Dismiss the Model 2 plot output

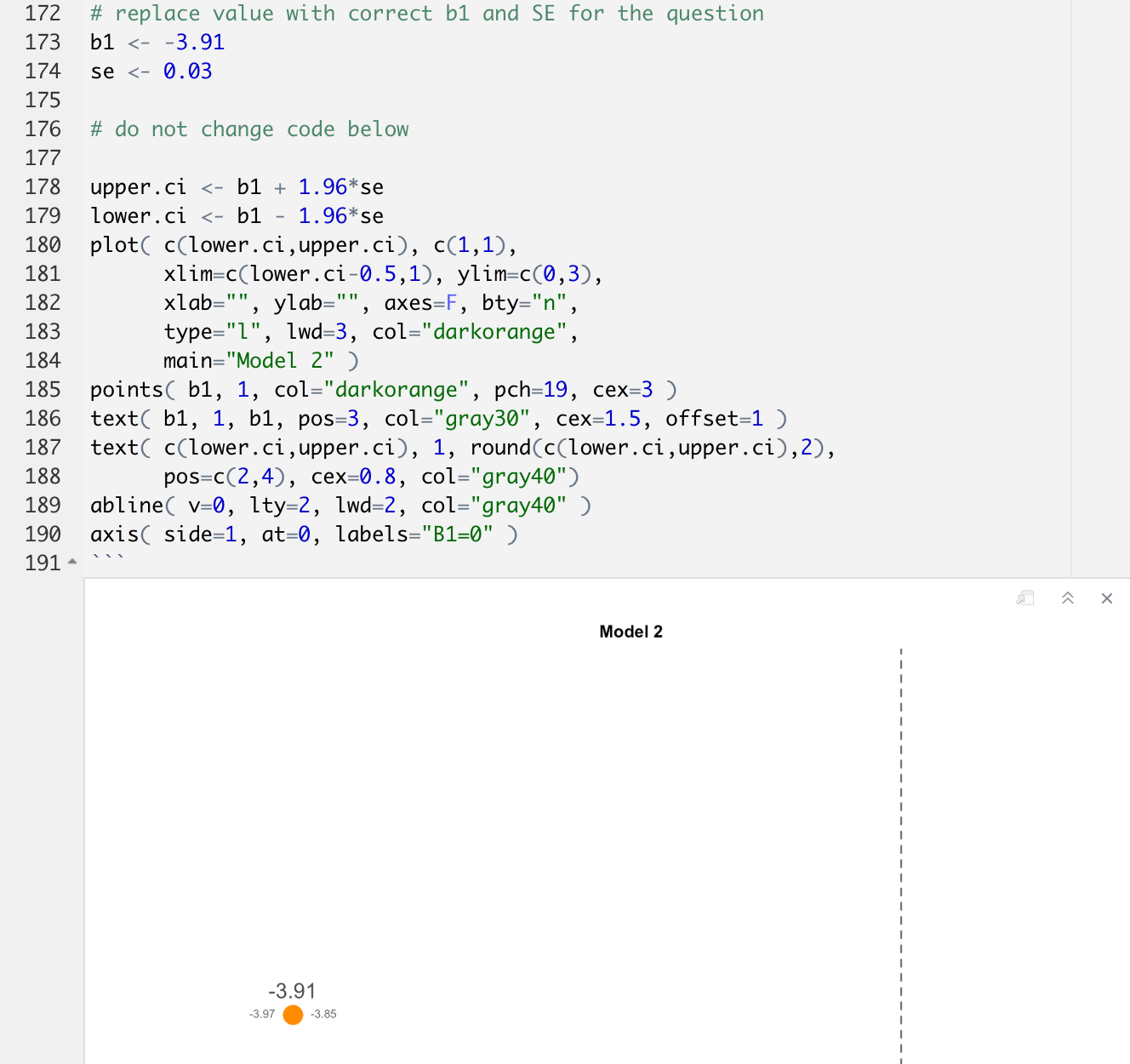tap(1107, 598)
